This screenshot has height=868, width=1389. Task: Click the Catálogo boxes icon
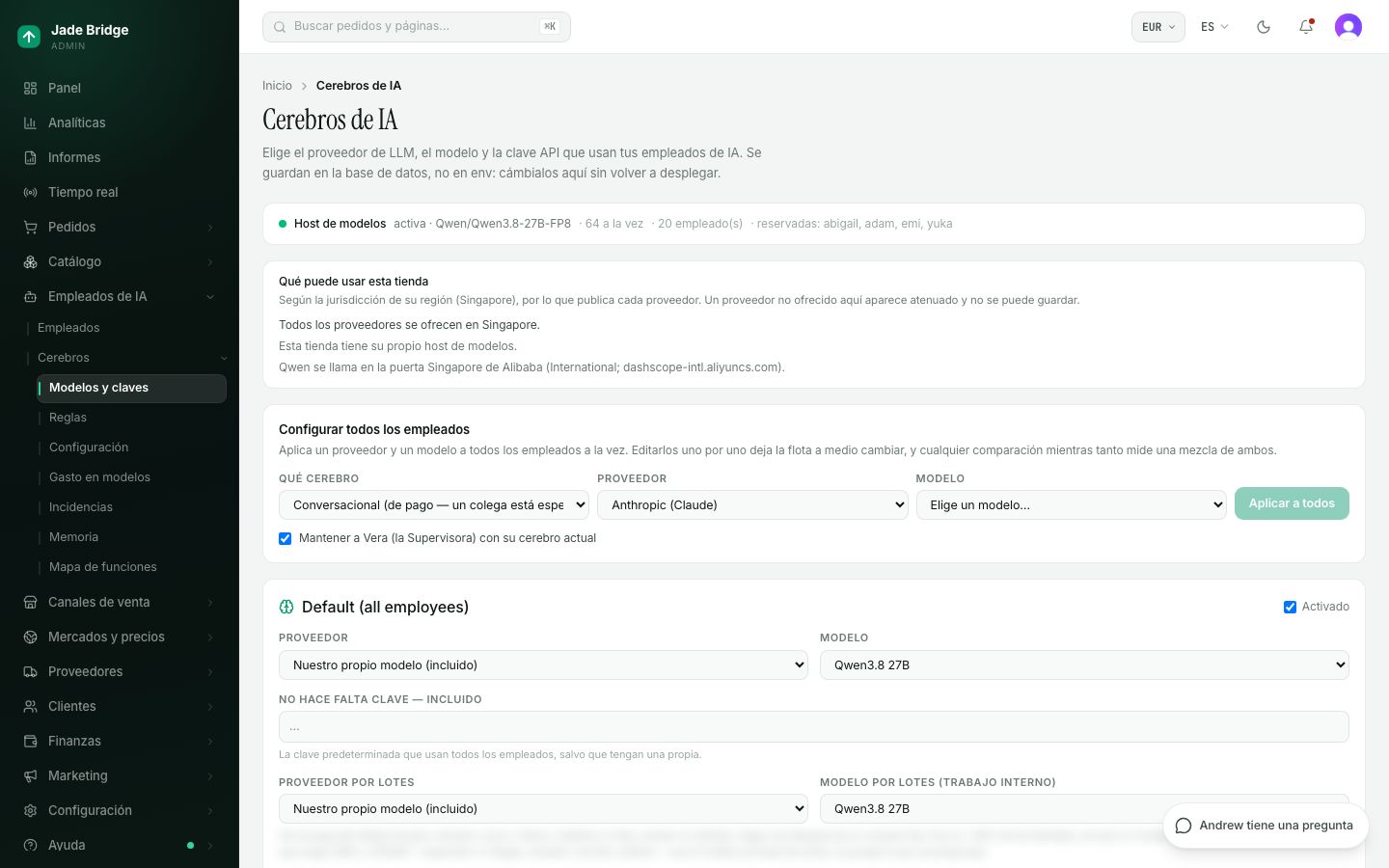[x=30, y=261]
